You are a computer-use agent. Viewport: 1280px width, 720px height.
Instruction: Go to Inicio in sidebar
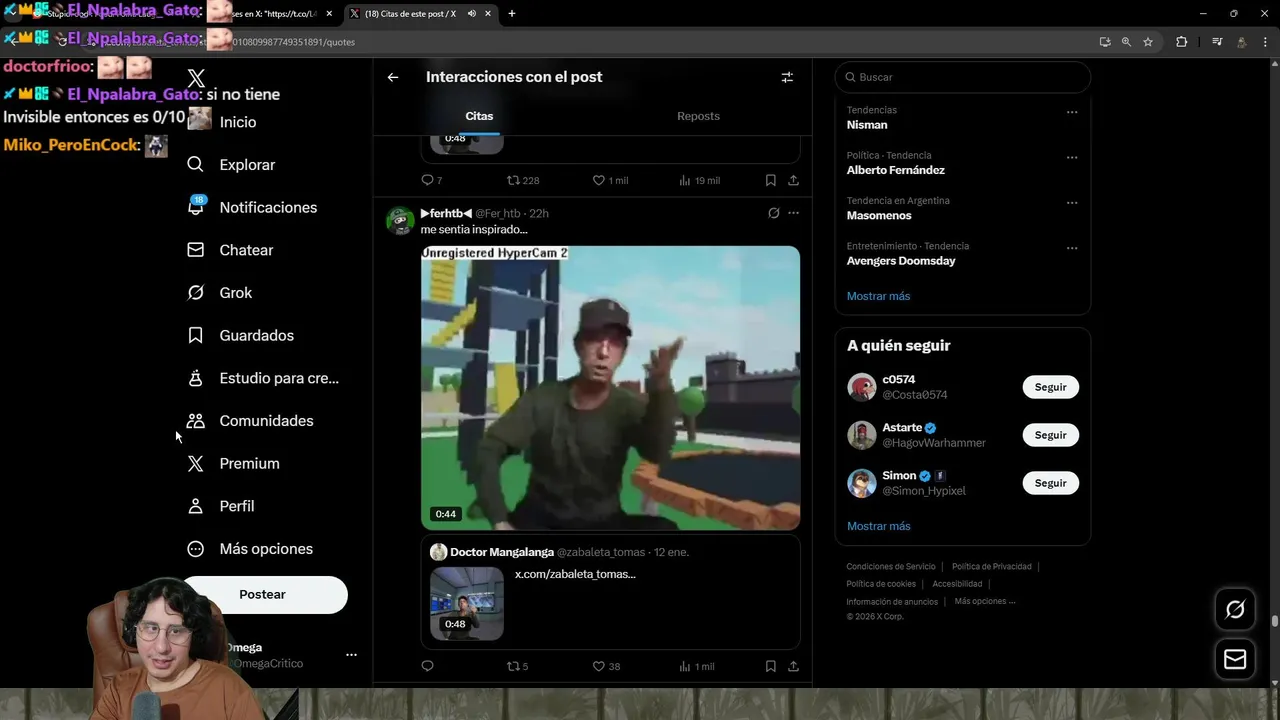(x=237, y=122)
